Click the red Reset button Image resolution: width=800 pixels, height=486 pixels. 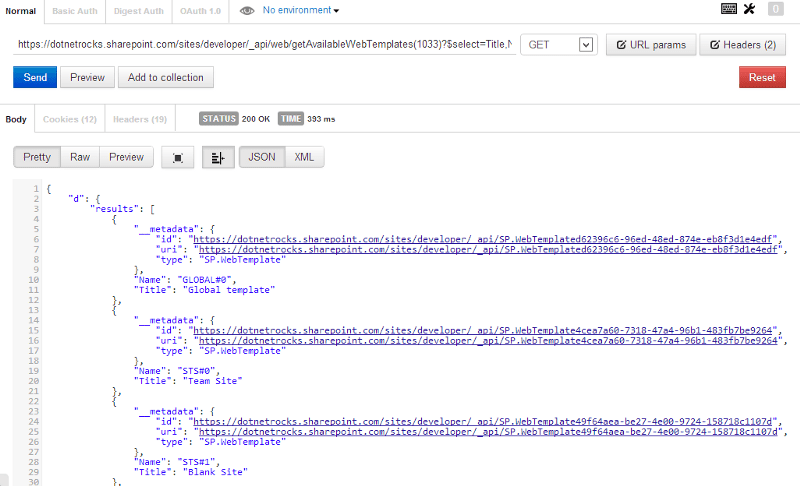click(762, 77)
